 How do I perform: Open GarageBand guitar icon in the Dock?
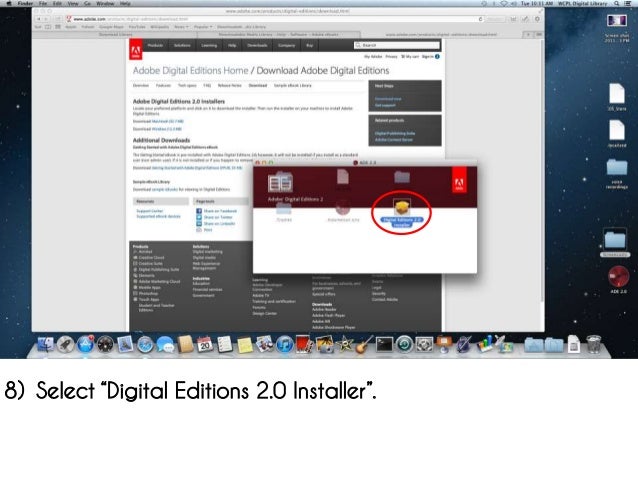(364, 345)
